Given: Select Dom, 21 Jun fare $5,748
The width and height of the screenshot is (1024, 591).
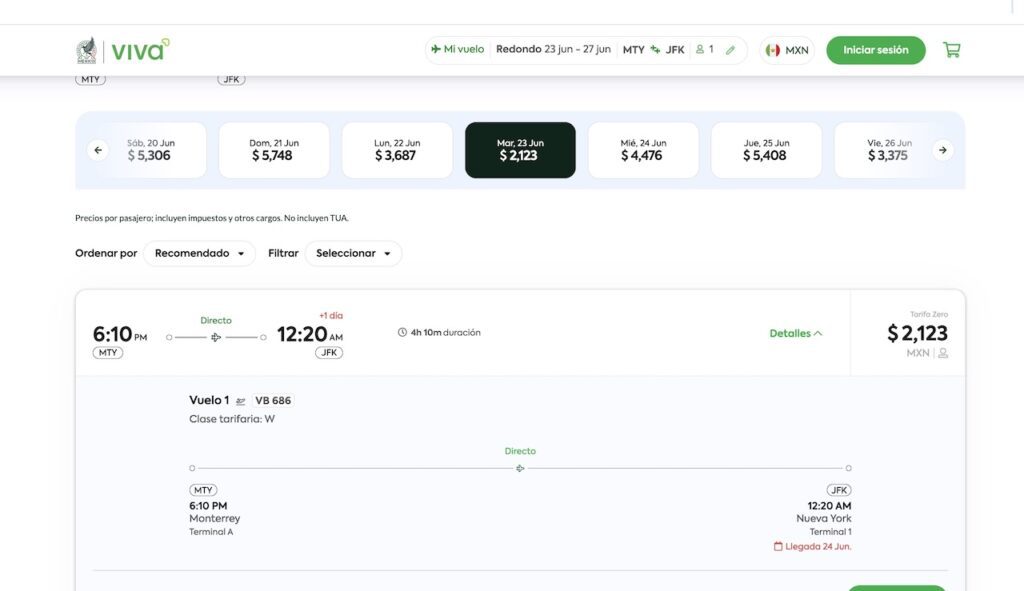Looking at the screenshot, I should (x=274, y=150).
